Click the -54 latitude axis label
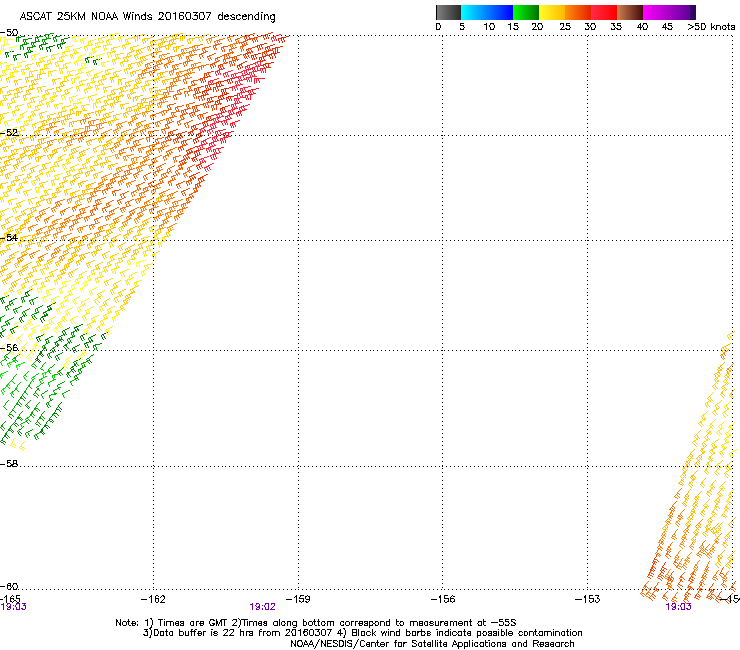The image size is (740, 650). (9, 237)
